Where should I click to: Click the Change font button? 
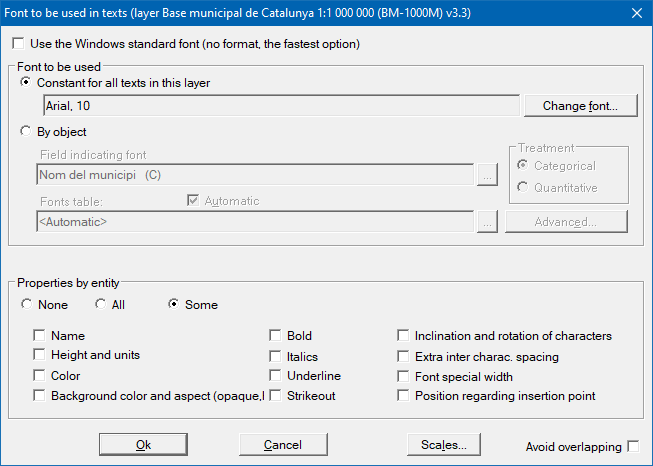pos(580,106)
